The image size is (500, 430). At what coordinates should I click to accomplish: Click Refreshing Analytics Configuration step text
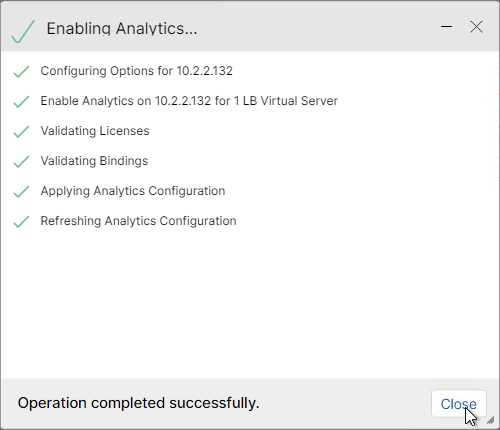click(x=138, y=221)
